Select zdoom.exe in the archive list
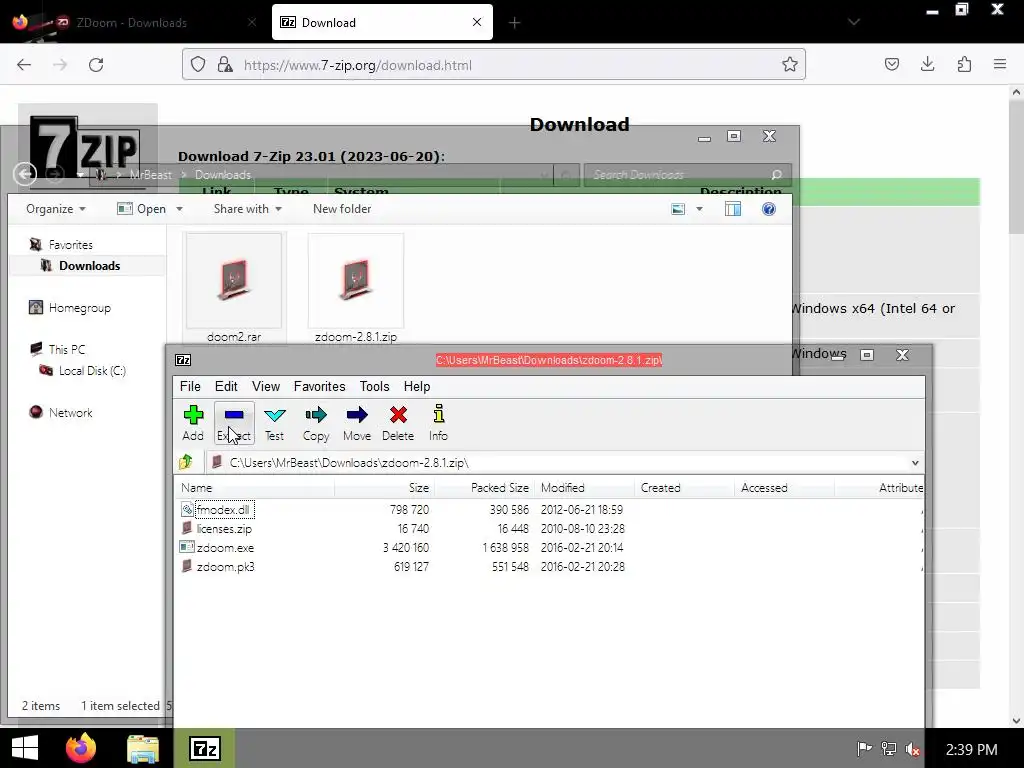The image size is (1024, 768). 225,547
